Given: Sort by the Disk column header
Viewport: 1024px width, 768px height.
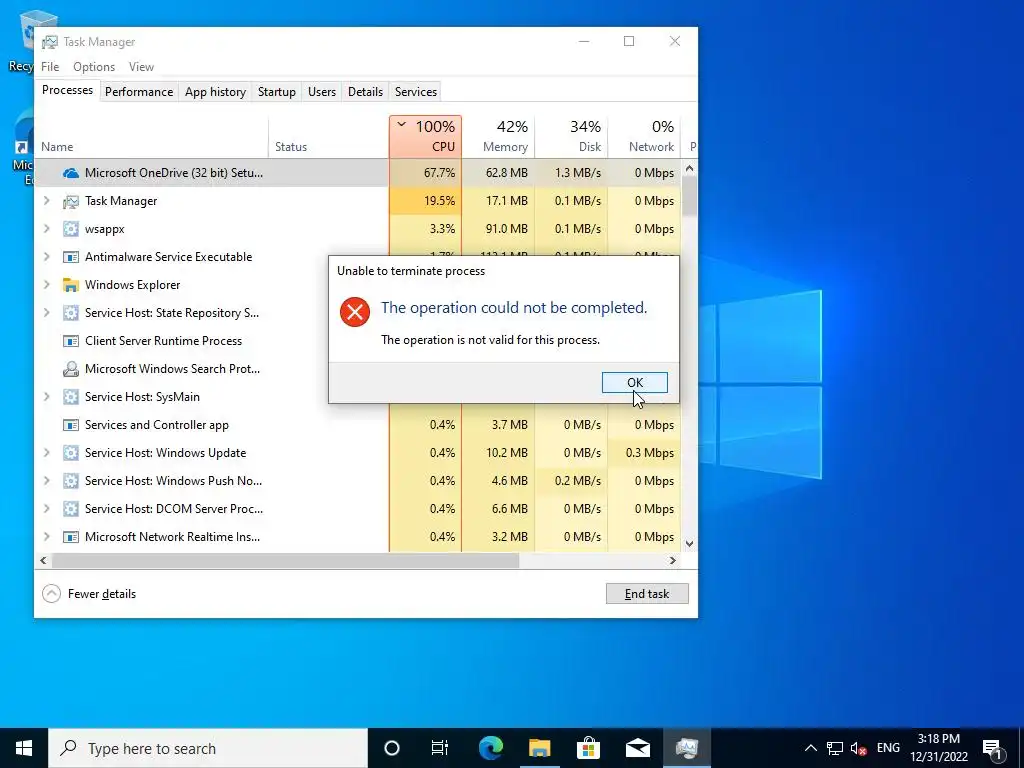Looking at the screenshot, I should 571,136.
